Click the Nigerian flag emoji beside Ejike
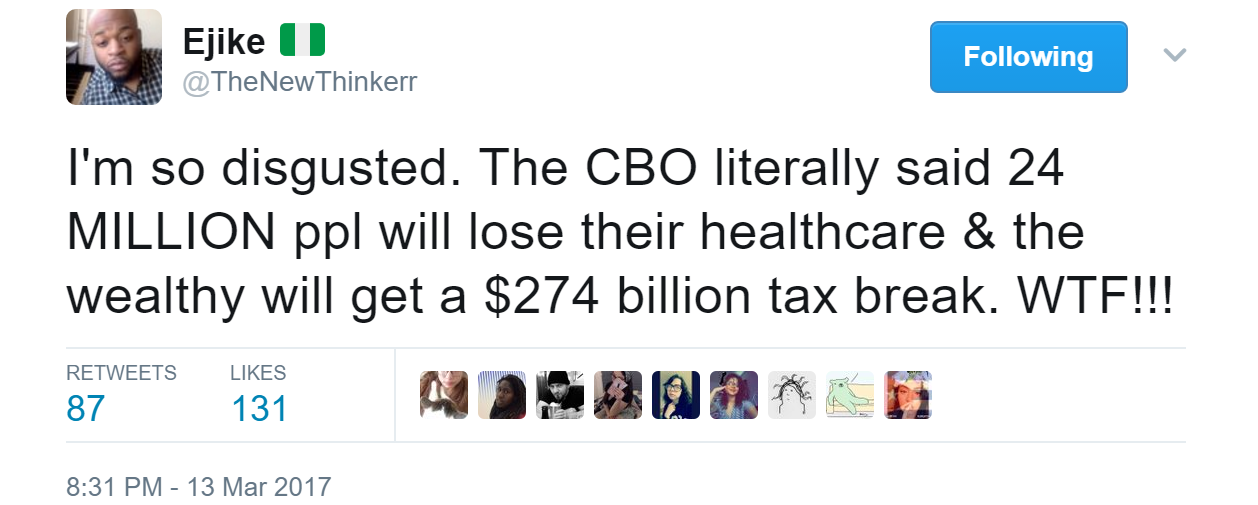1258x505 pixels. (302, 41)
